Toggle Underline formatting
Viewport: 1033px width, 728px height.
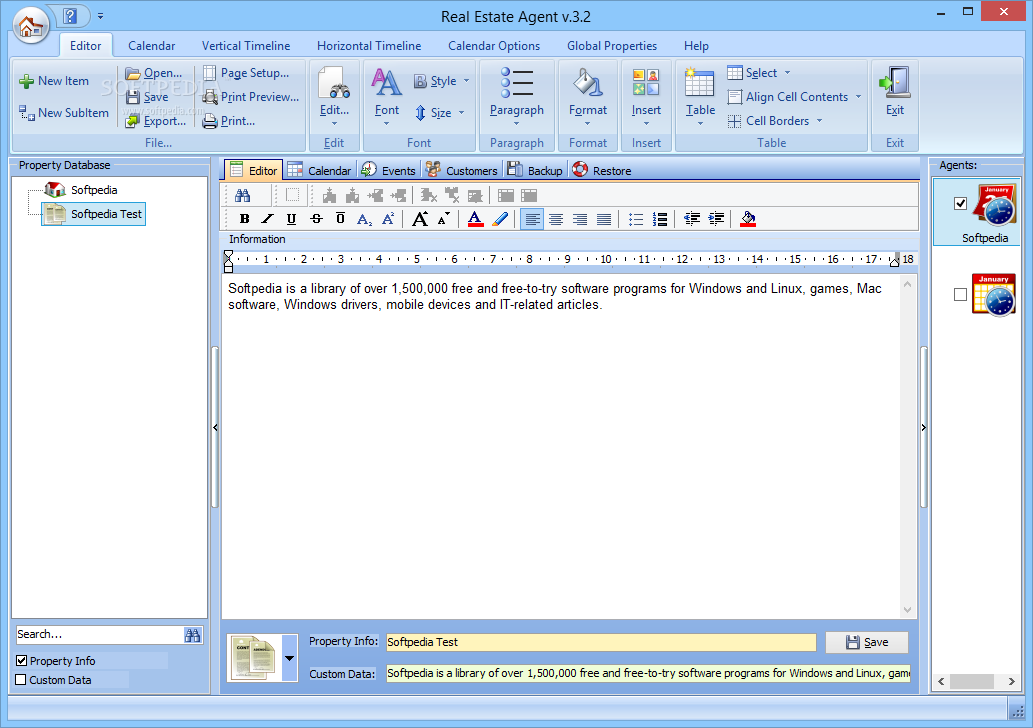tap(291, 219)
